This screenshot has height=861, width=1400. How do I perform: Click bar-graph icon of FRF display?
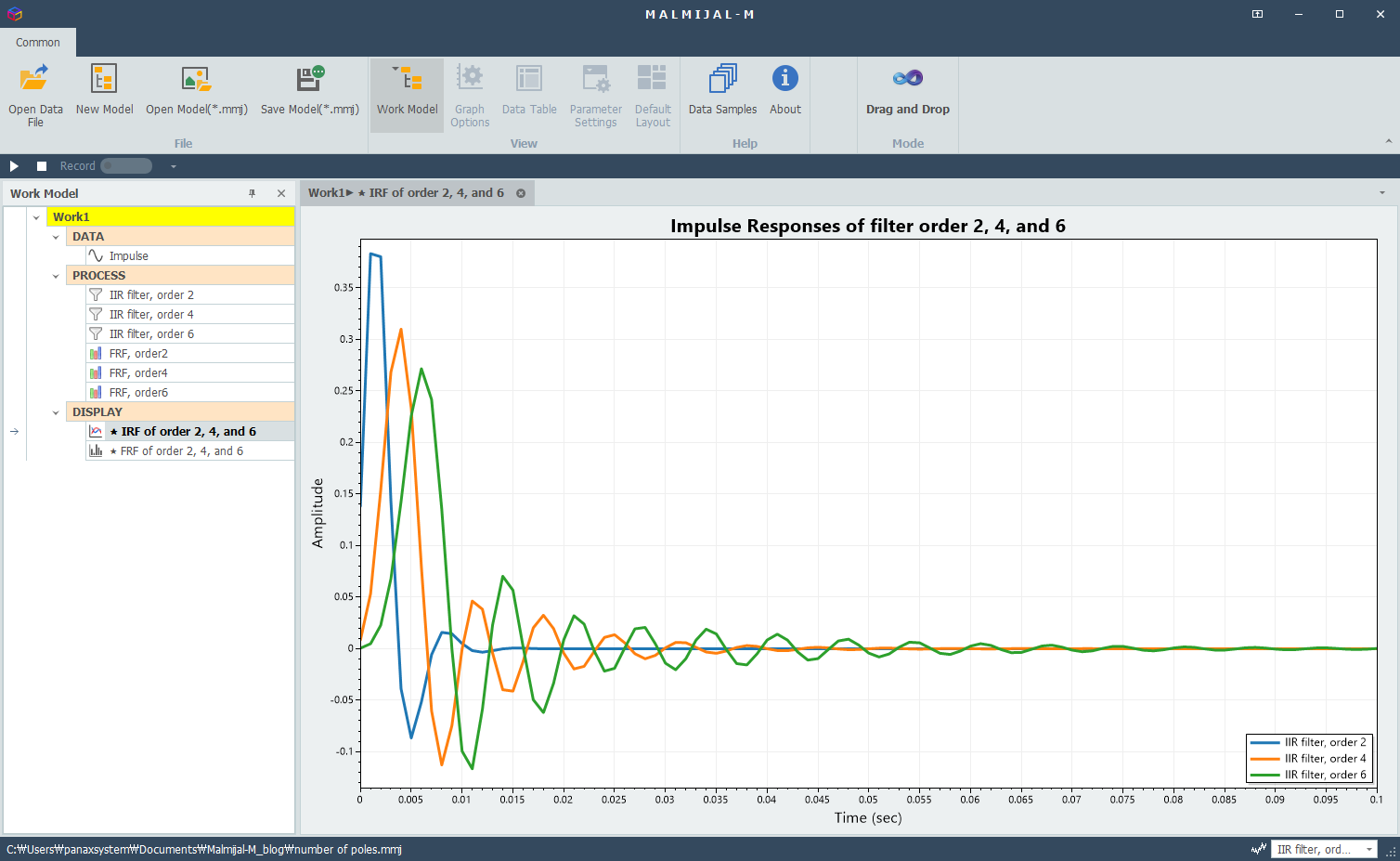96,450
